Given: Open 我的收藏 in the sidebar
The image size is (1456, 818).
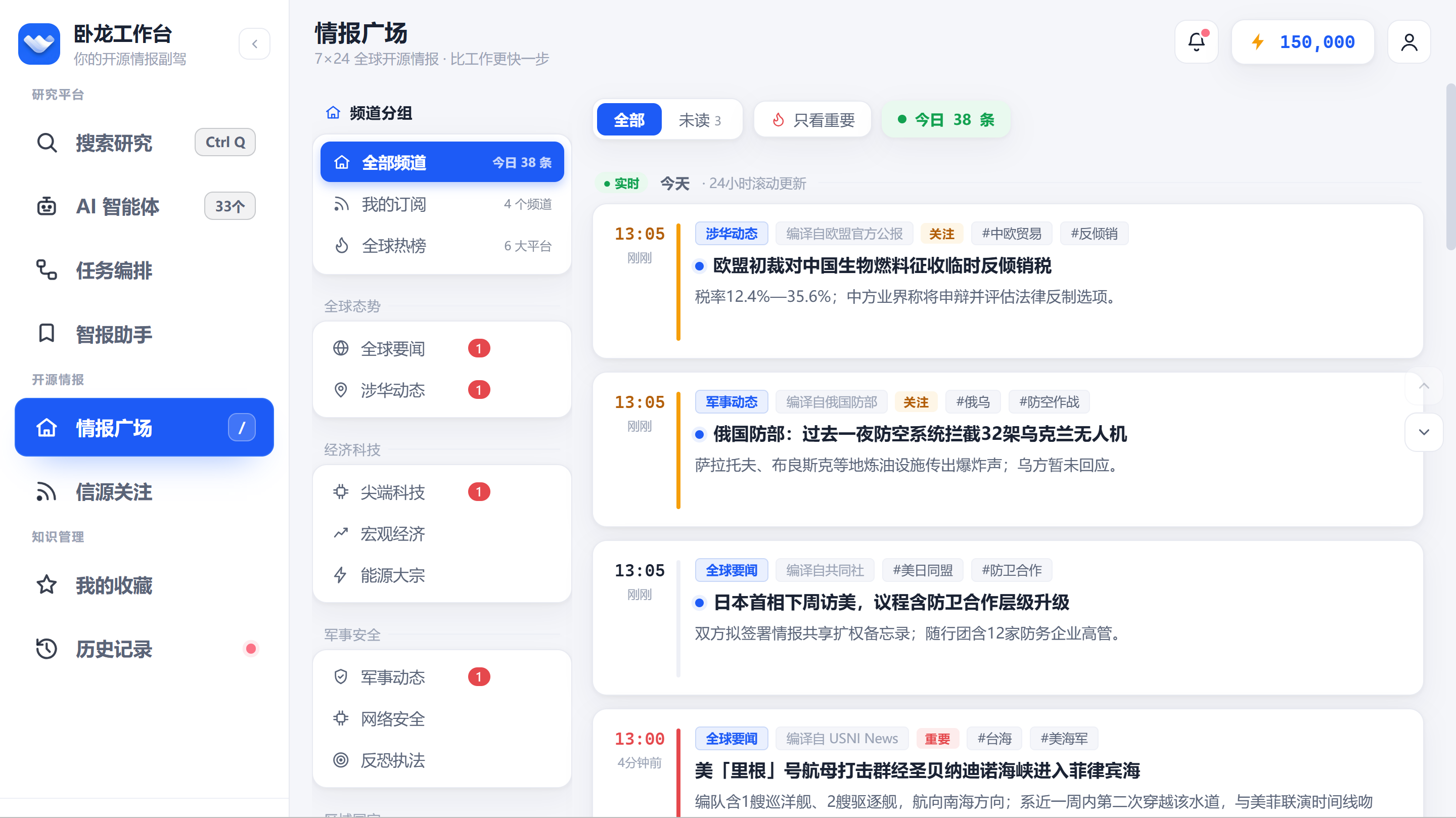Looking at the screenshot, I should tap(144, 585).
